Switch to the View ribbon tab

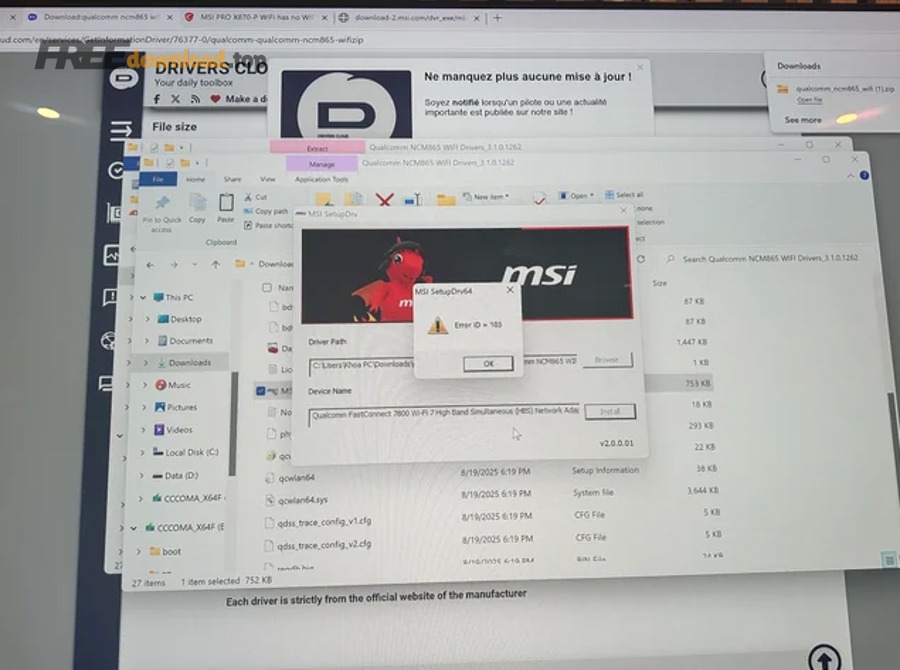(x=267, y=179)
